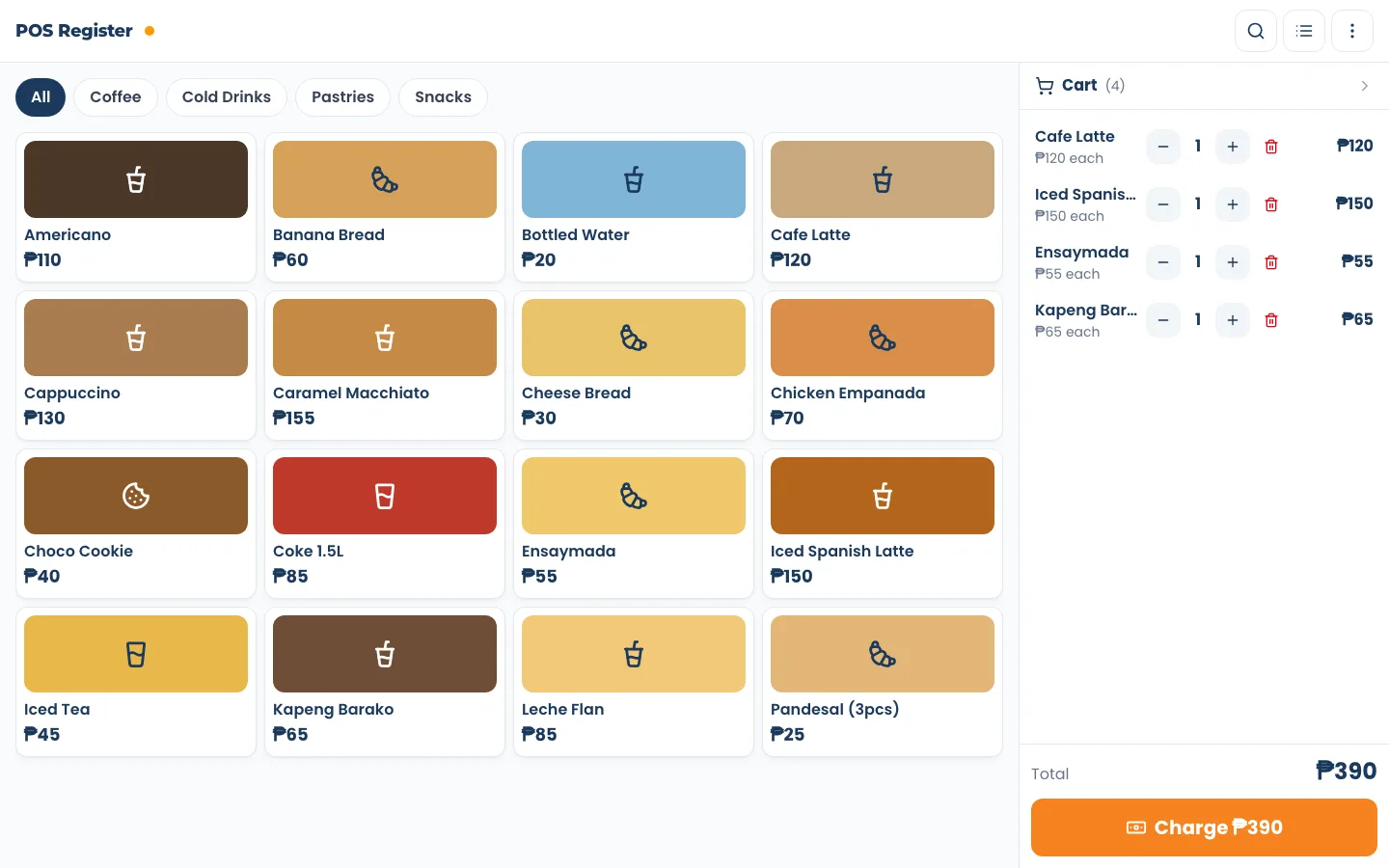
Task: Increase Cafe Latte quantity with plus
Action: 1233,147
